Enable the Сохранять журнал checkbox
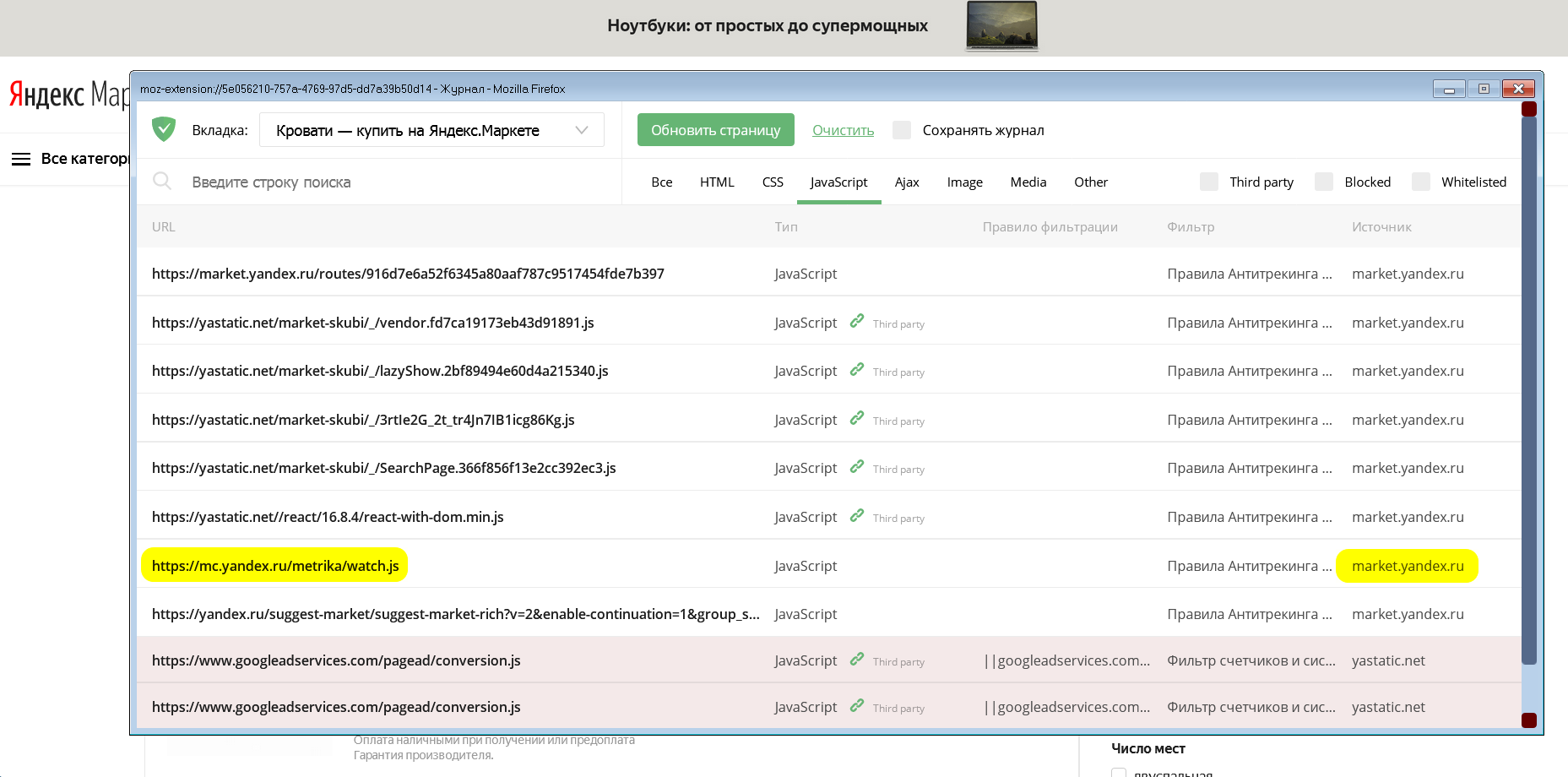Image resolution: width=1568 pixels, height=777 pixels. click(x=902, y=129)
